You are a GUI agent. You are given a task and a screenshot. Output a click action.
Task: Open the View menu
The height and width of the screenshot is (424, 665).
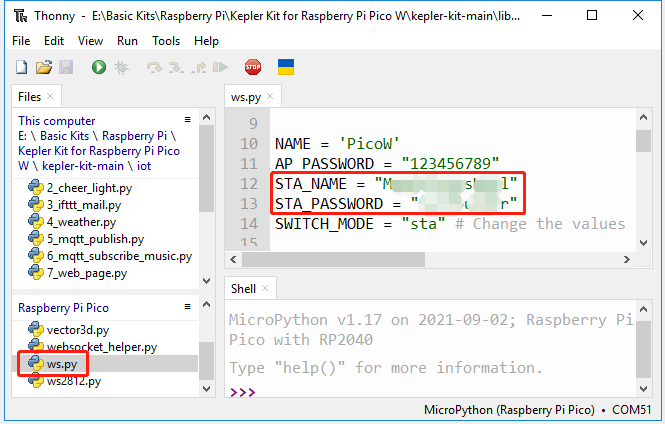(x=90, y=41)
